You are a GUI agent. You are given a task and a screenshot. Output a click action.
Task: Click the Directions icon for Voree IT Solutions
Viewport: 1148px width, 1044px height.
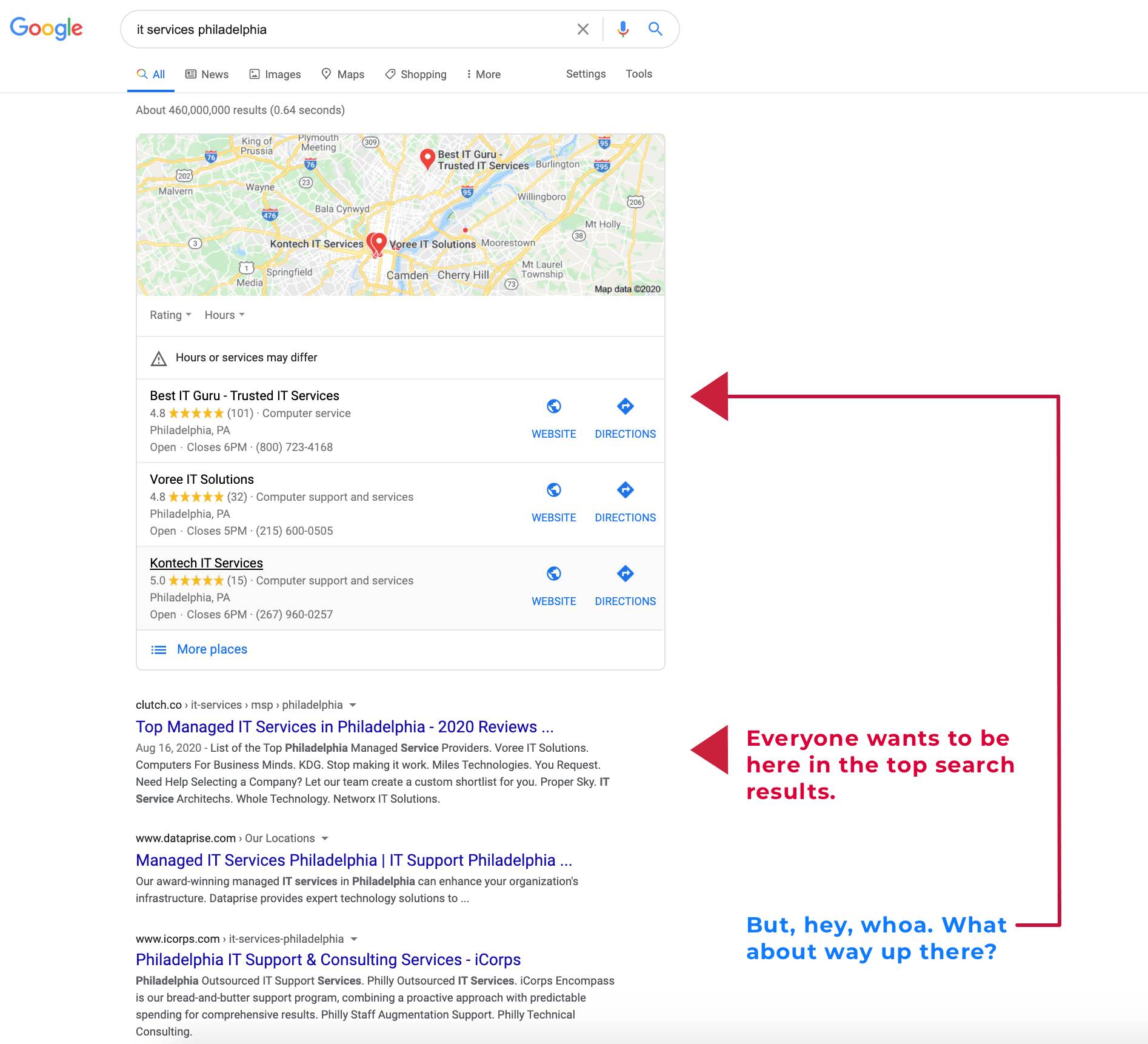625,490
